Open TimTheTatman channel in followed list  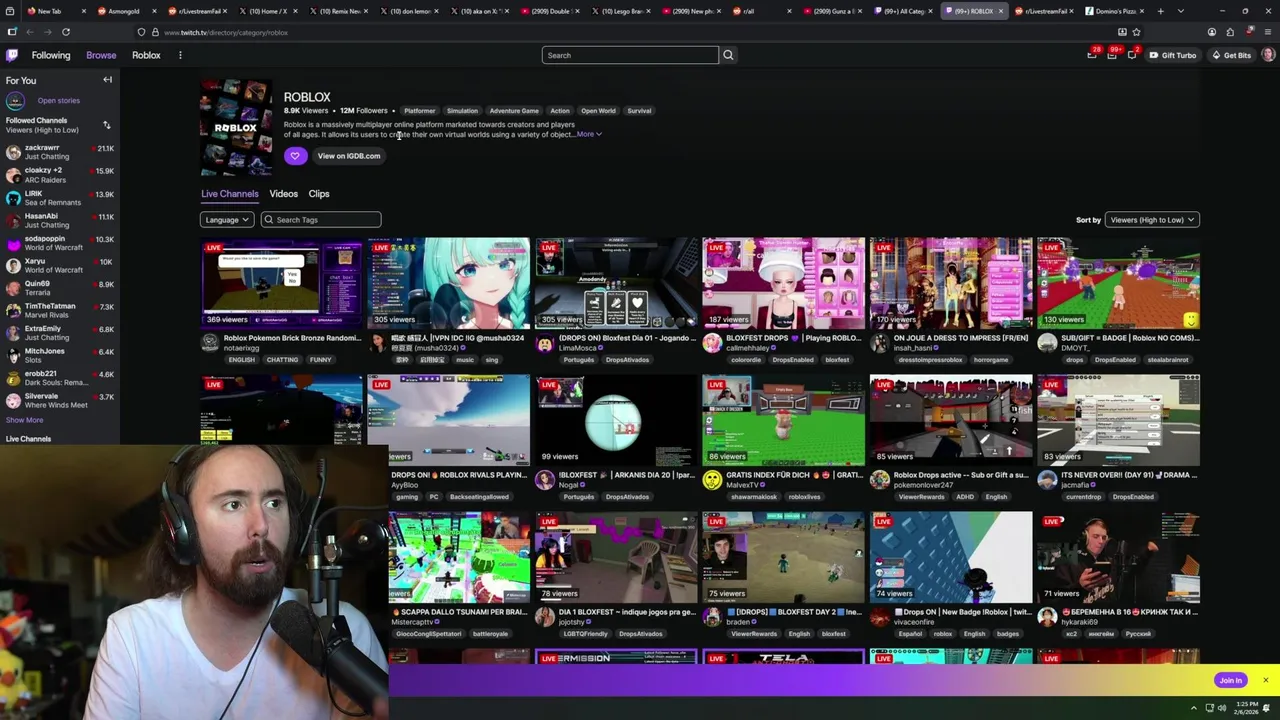(60, 310)
